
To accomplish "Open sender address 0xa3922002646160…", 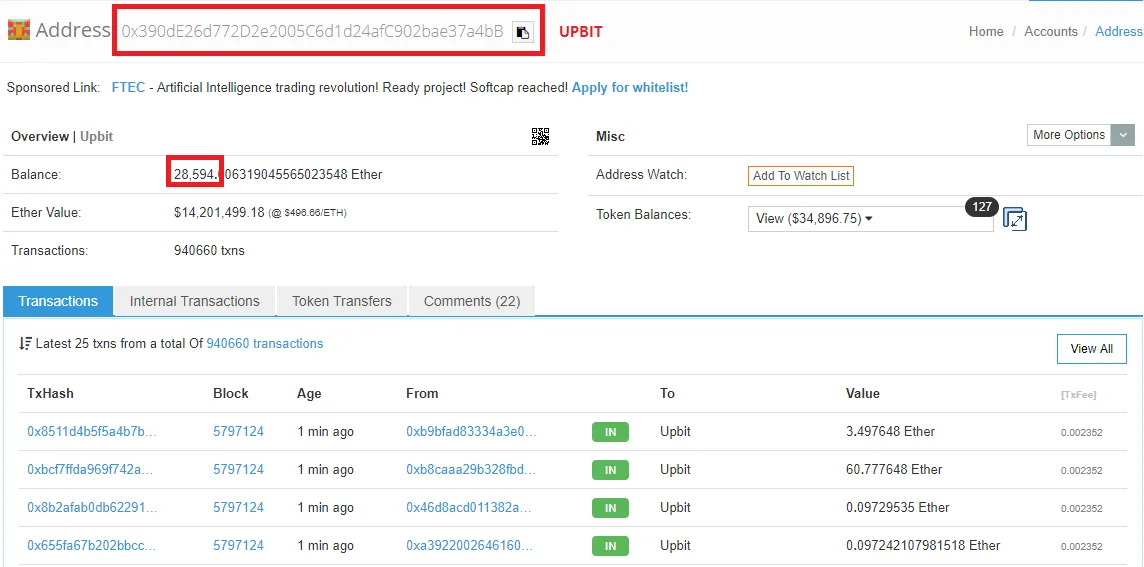I will point(470,545).
